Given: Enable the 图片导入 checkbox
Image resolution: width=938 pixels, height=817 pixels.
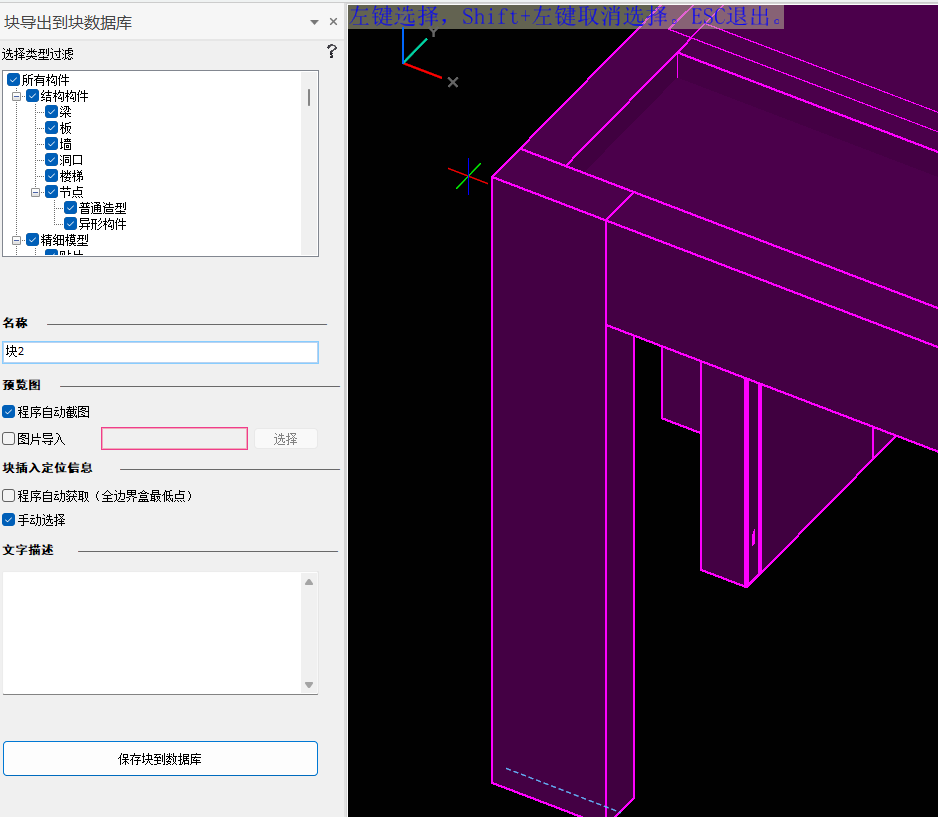Looking at the screenshot, I should (x=9, y=438).
